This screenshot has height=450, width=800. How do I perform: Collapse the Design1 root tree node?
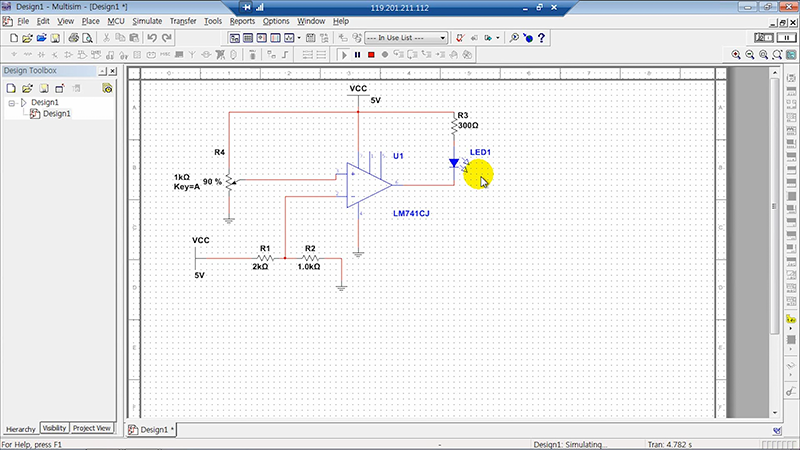tap(11, 102)
